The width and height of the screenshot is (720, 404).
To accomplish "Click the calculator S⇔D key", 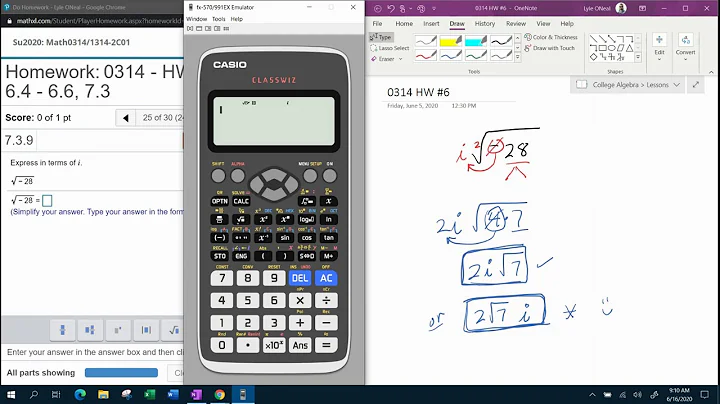I will (x=307, y=256).
